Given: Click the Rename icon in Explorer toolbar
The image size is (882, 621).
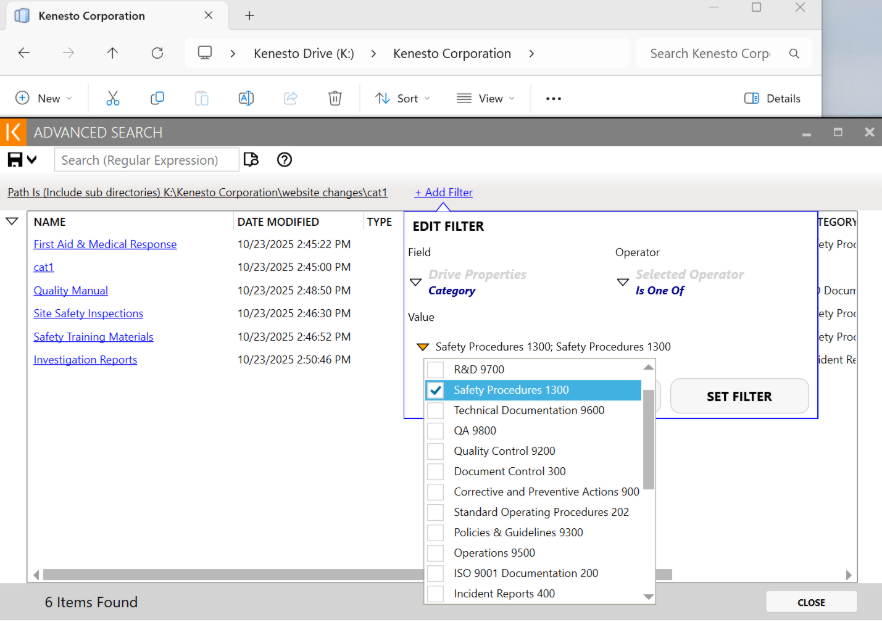Looking at the screenshot, I should [x=246, y=98].
